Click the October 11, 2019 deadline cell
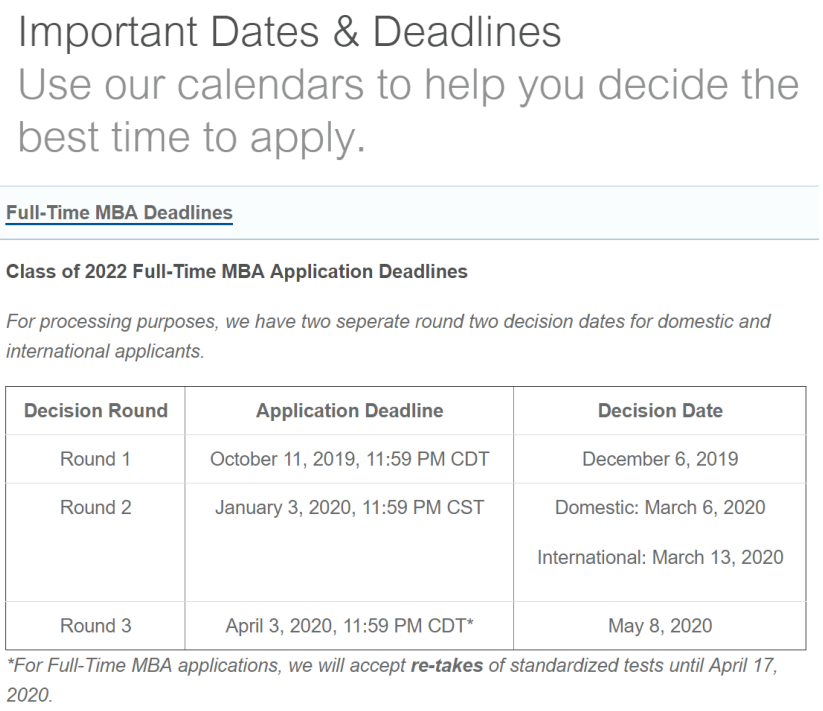The image size is (823, 711). tap(349, 459)
